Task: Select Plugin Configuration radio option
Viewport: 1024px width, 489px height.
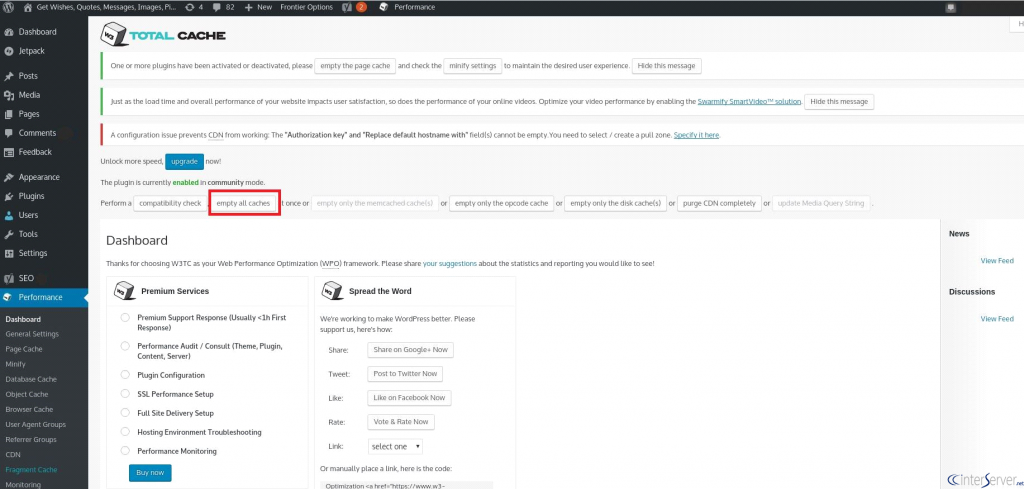Action: tap(125, 375)
